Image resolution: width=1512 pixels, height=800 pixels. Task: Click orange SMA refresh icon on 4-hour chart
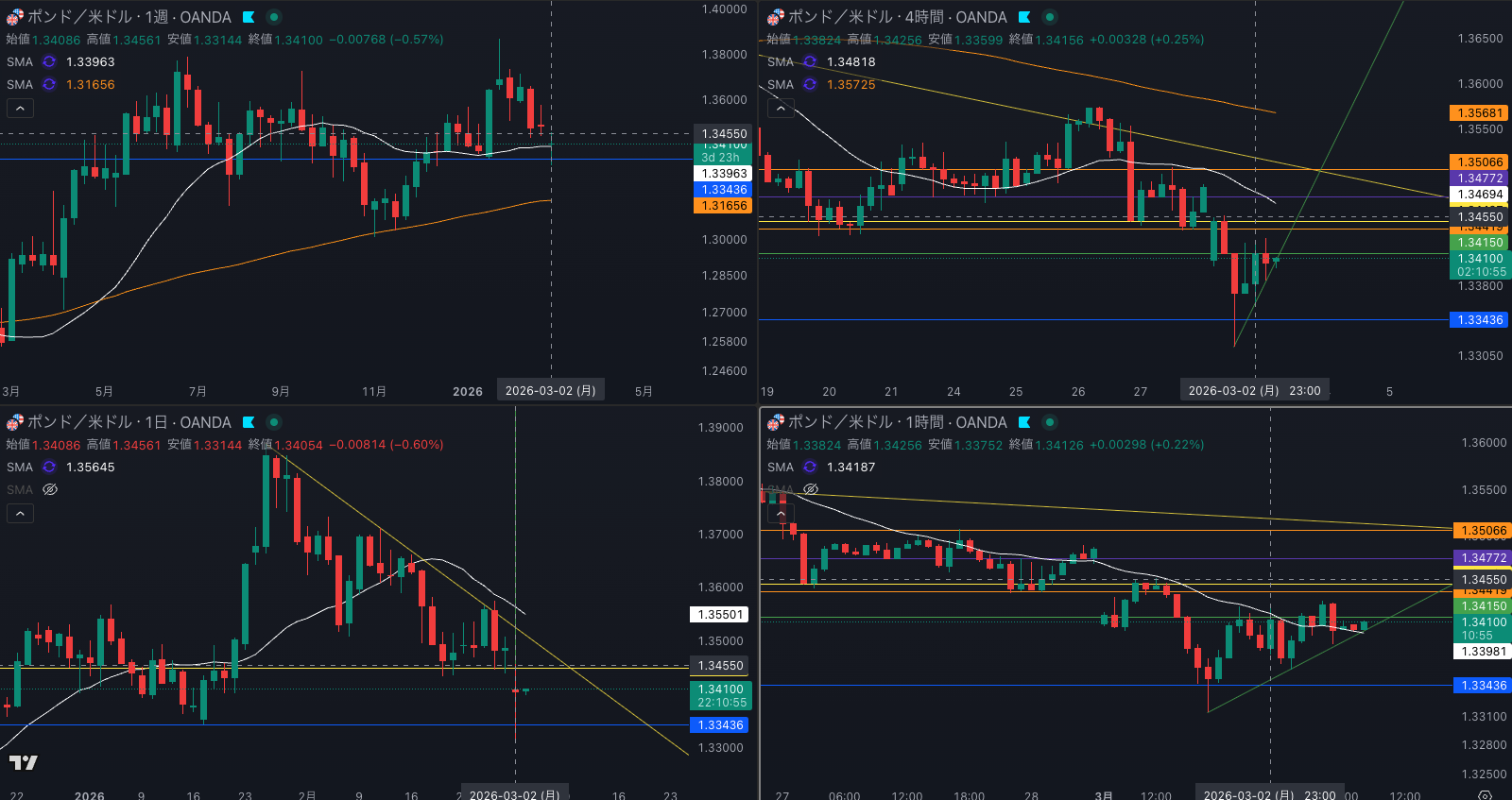tap(810, 84)
